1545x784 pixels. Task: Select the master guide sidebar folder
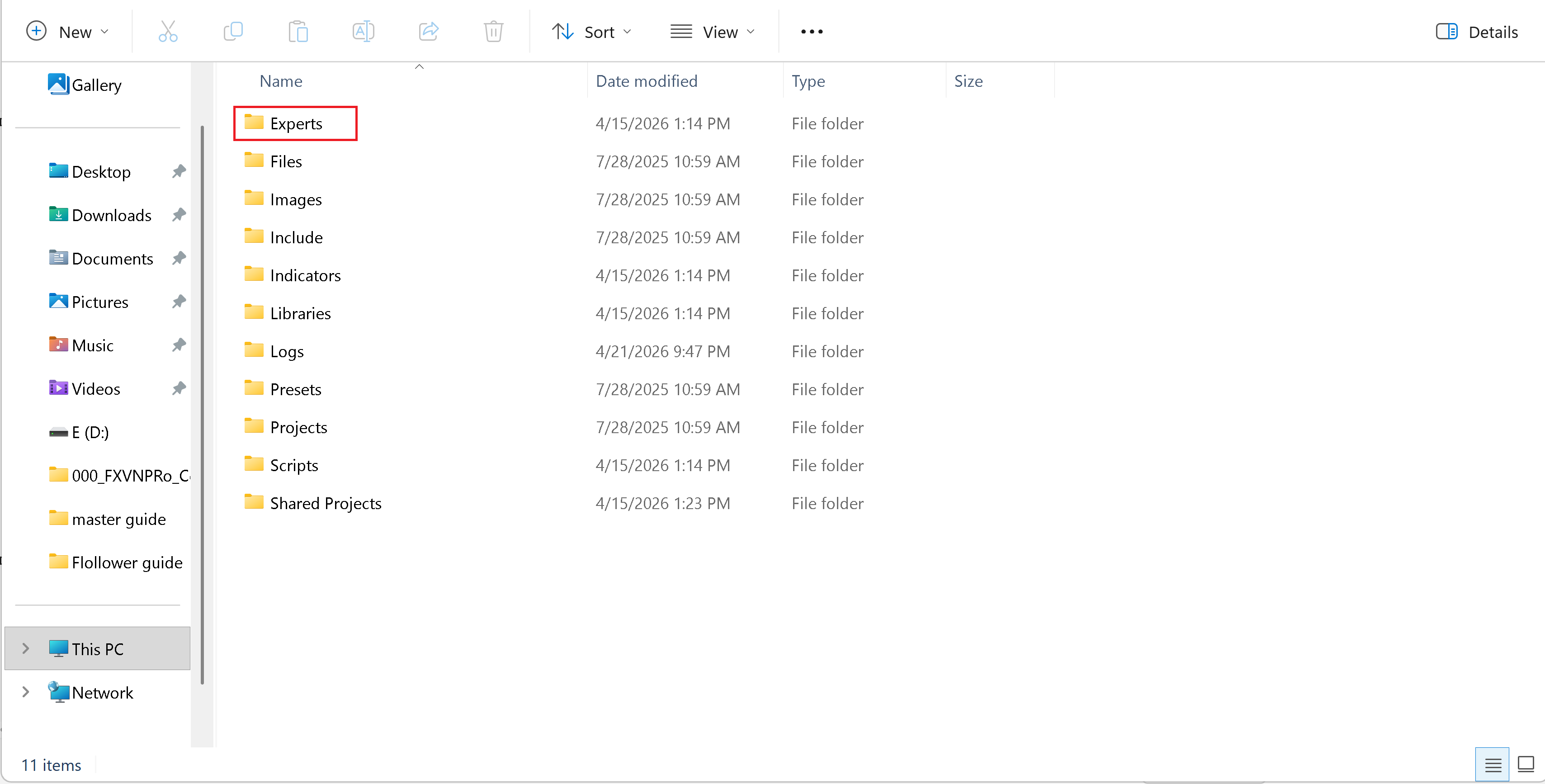pos(107,519)
